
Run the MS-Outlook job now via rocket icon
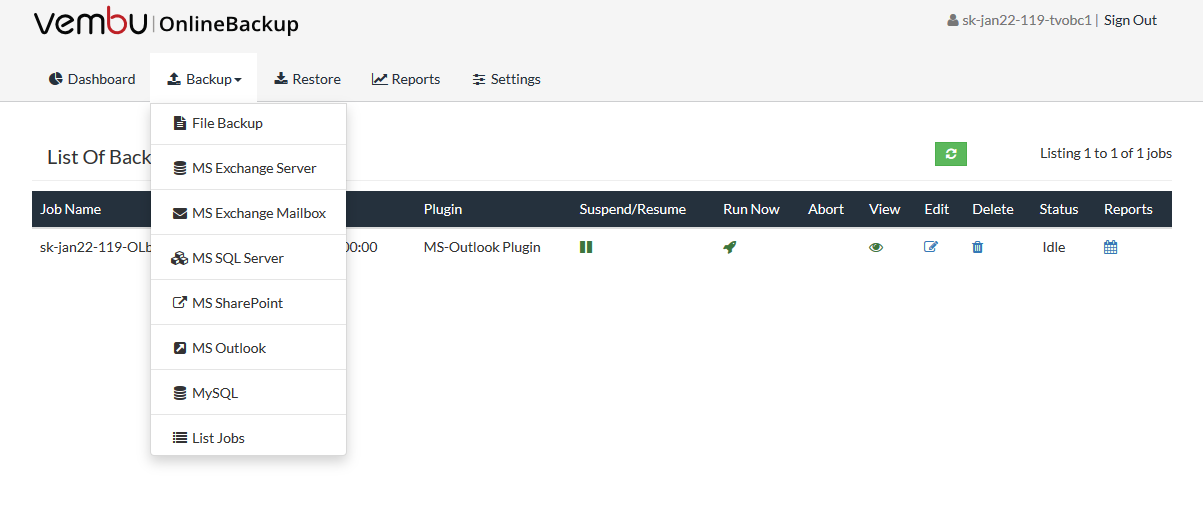pyautogui.click(x=730, y=247)
